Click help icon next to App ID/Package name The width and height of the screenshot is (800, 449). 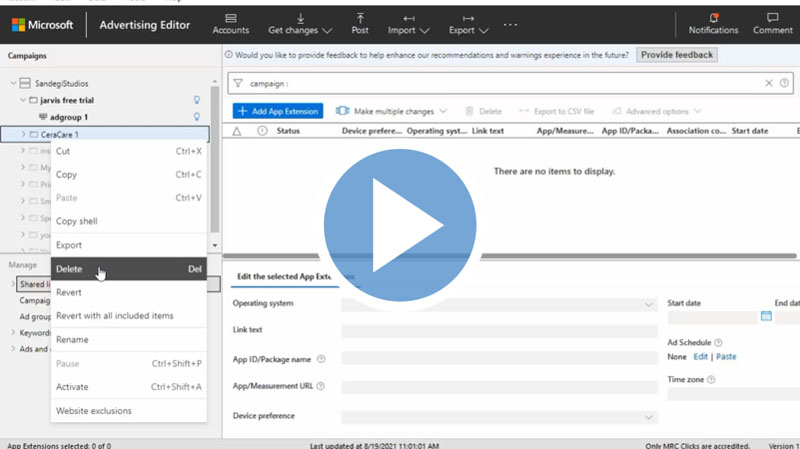(321, 359)
